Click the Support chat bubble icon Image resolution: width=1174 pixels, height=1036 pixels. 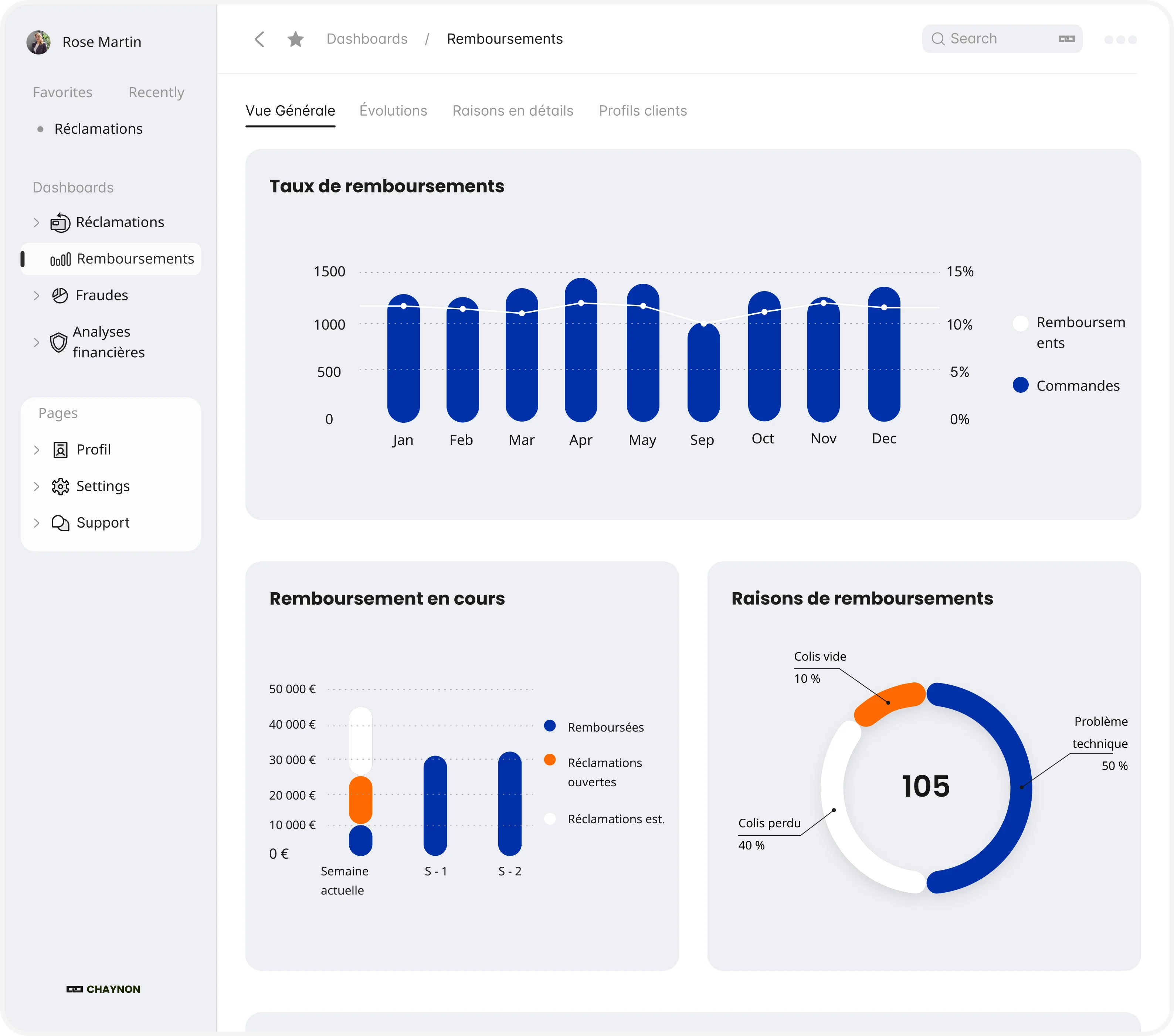tap(60, 523)
